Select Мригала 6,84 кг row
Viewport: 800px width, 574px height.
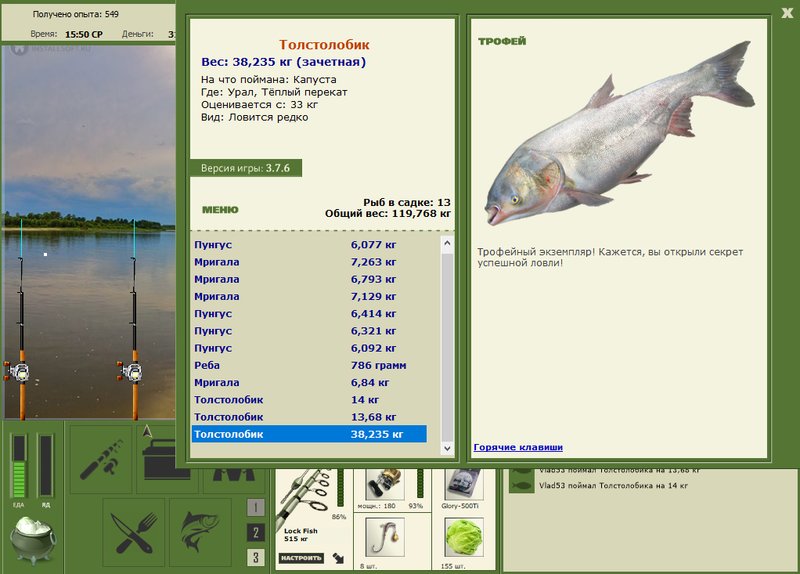tap(310, 383)
